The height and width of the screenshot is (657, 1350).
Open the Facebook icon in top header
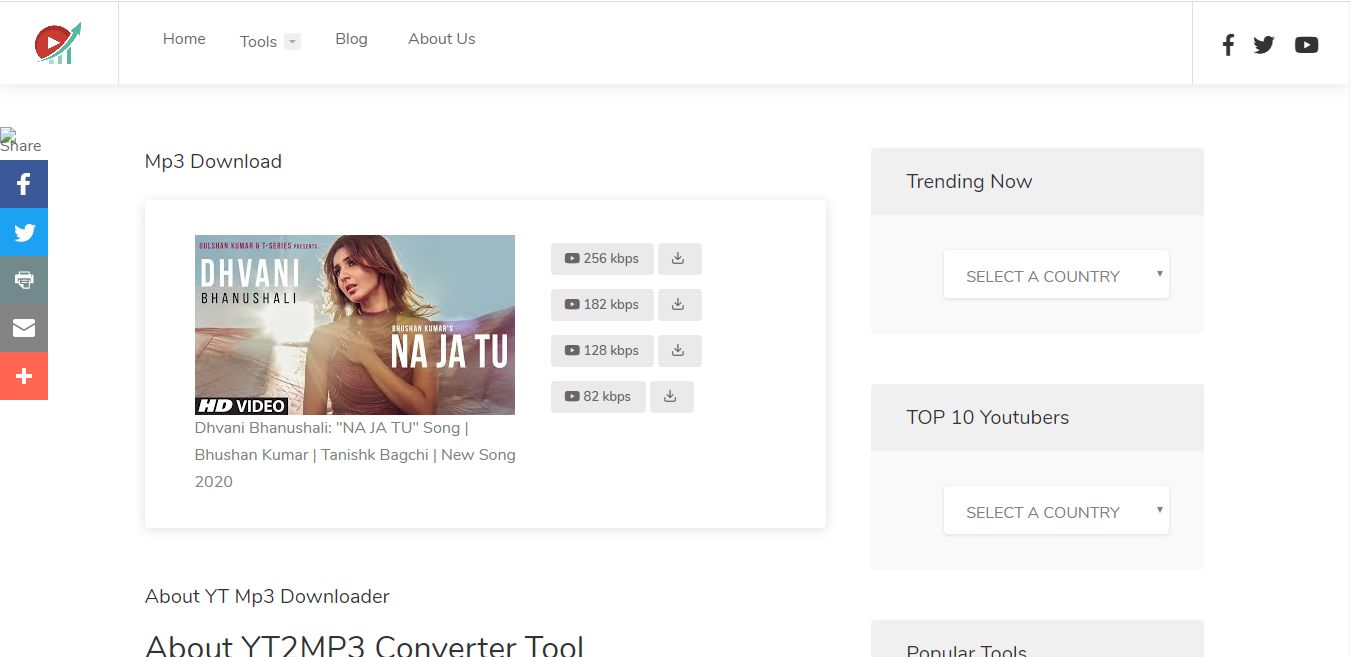click(x=1228, y=45)
